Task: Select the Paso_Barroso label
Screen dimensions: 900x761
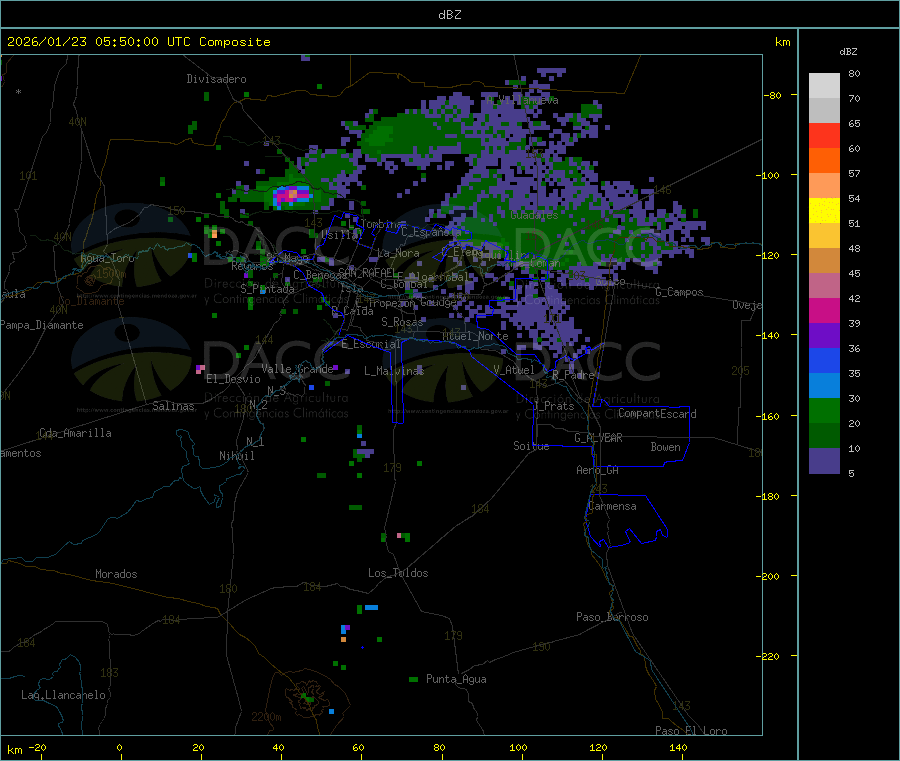Action: (612, 618)
